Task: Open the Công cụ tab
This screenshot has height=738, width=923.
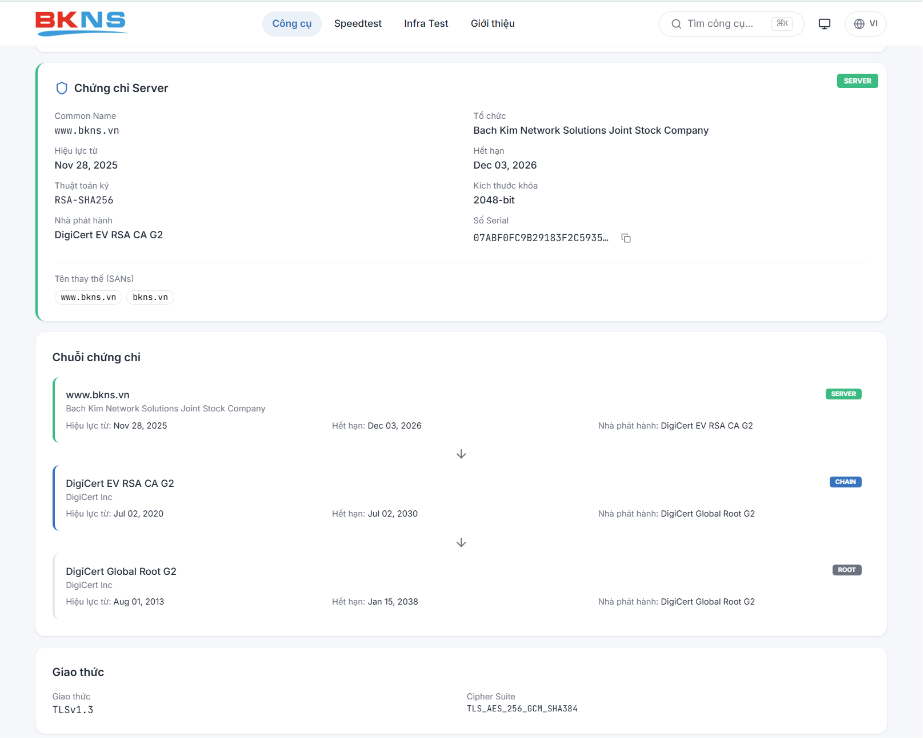Action: (x=292, y=24)
